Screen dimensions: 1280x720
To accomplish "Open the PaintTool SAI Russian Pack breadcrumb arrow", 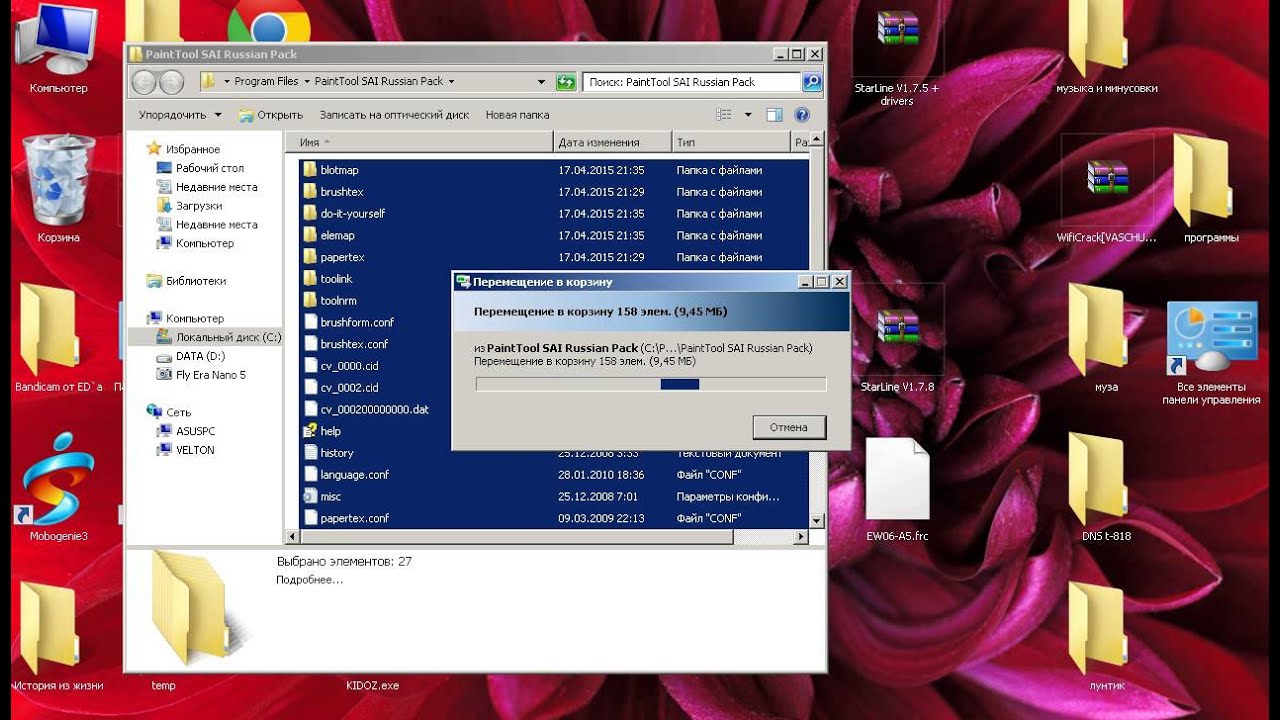I will click(x=451, y=82).
